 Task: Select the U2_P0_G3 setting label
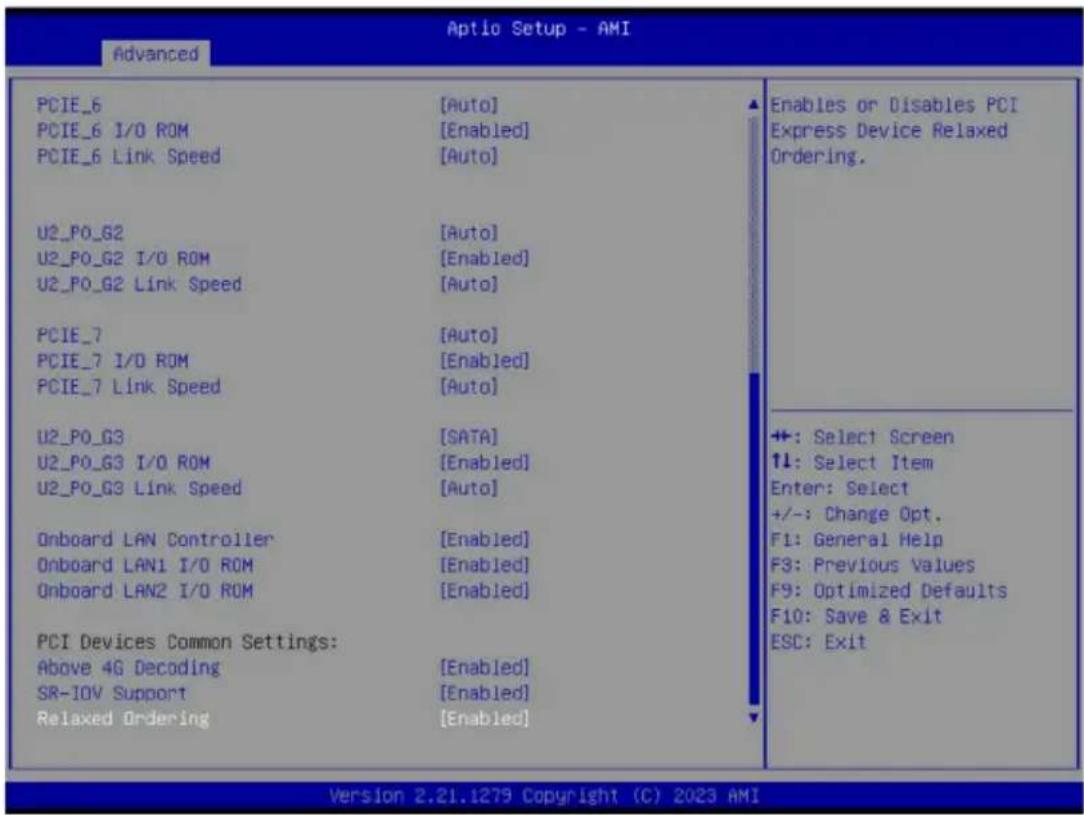pyautogui.click(x=80, y=437)
